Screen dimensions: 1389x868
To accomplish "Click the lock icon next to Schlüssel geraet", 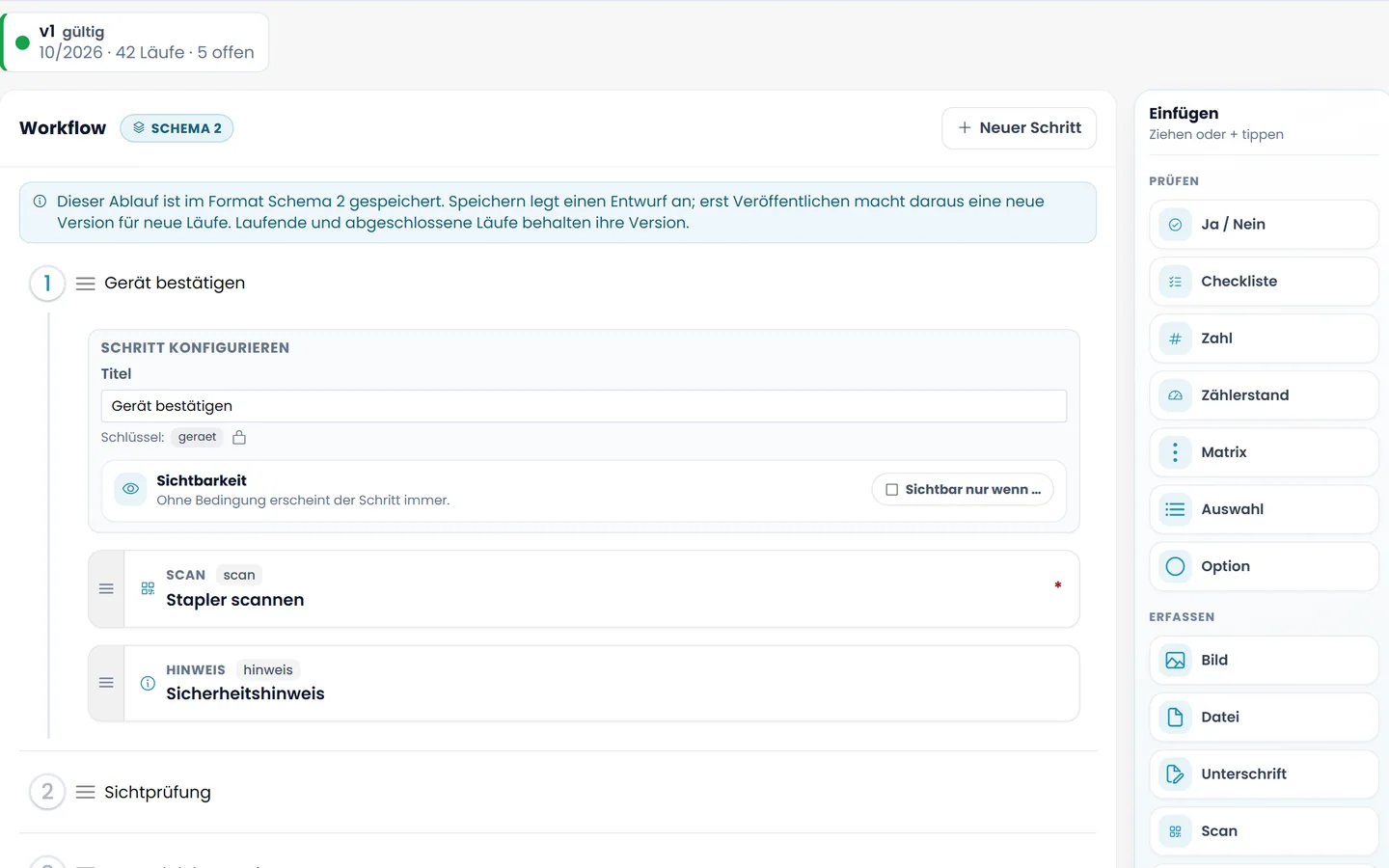I will [x=239, y=437].
